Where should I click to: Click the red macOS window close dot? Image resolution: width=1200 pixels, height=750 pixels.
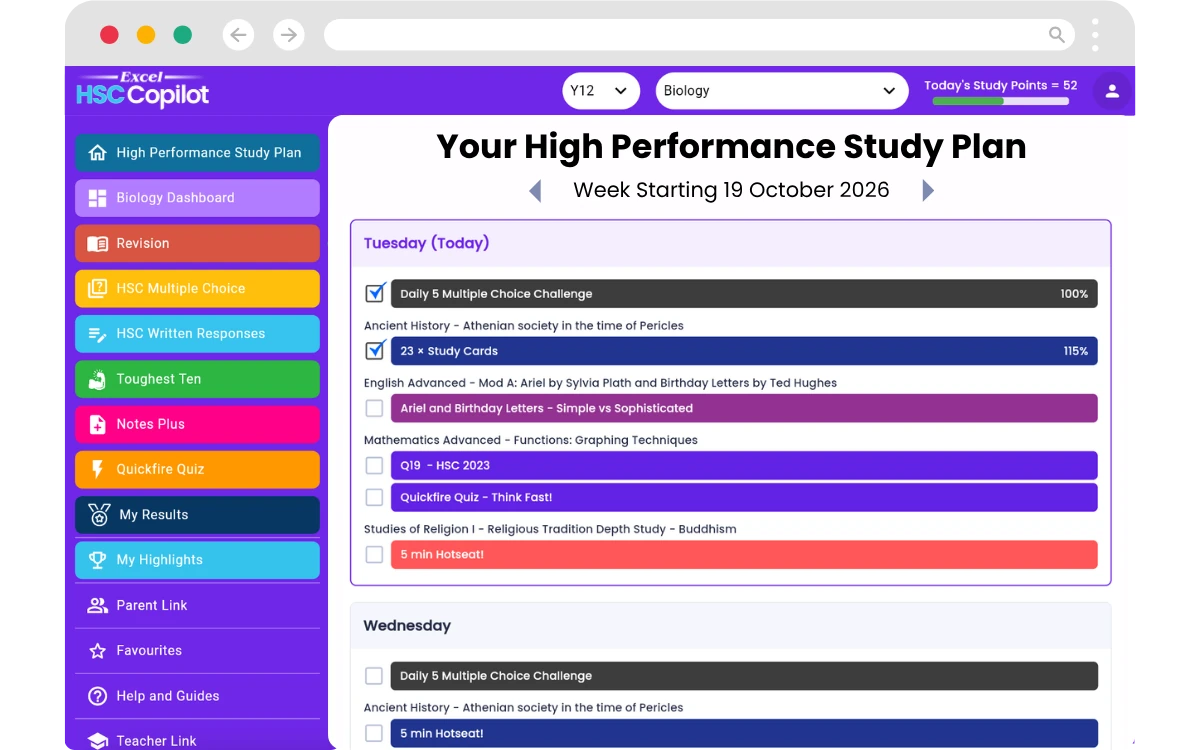pos(110,35)
